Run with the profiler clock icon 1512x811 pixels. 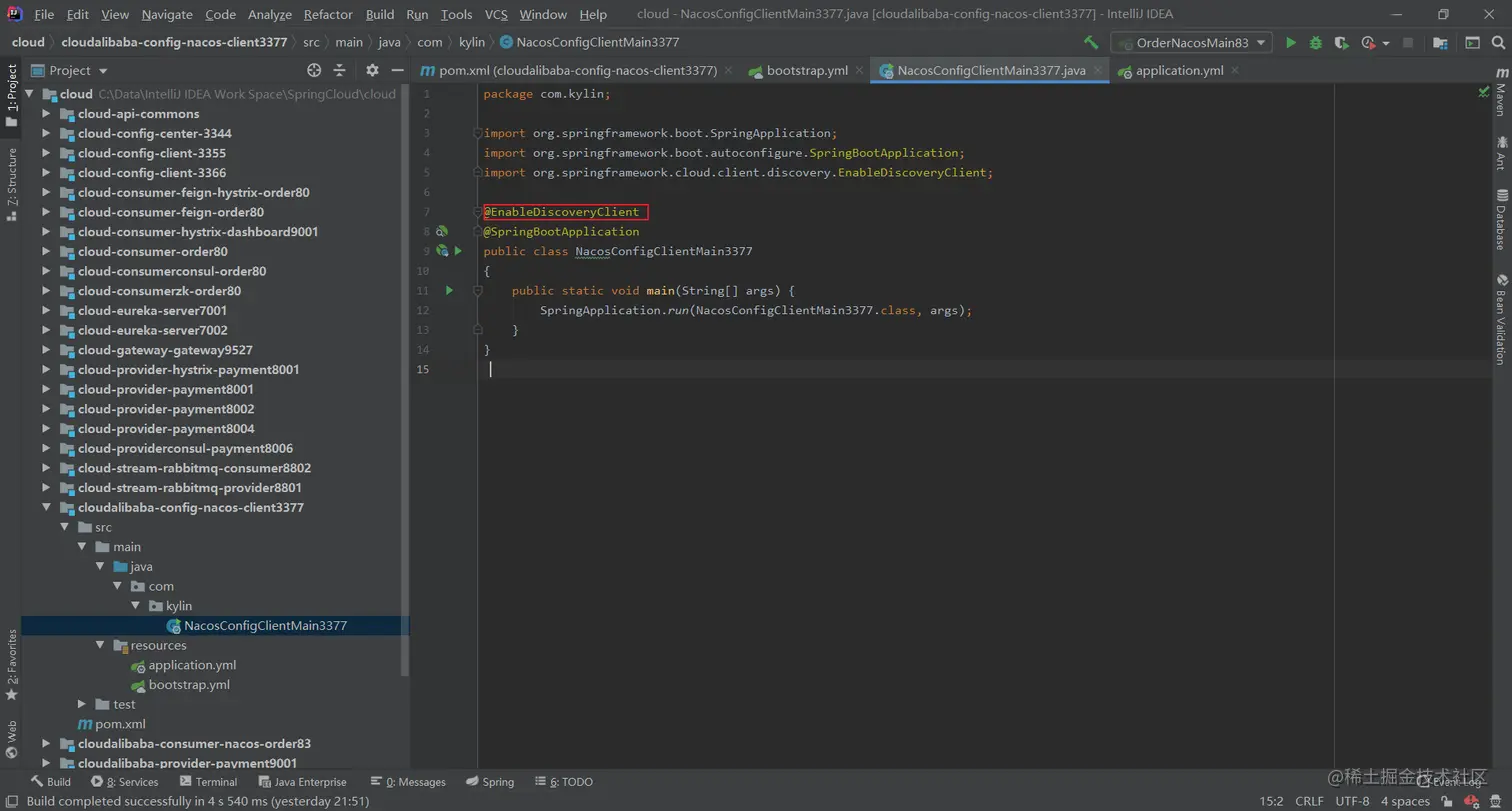tap(1368, 43)
